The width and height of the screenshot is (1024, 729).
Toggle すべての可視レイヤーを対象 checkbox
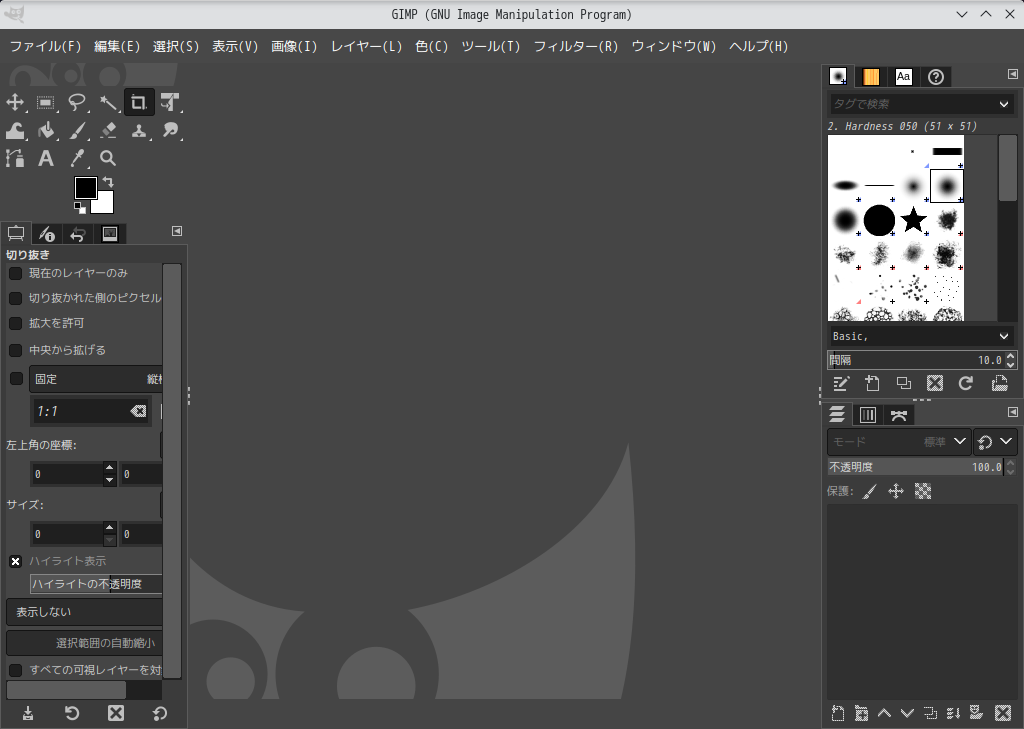tap(16, 670)
